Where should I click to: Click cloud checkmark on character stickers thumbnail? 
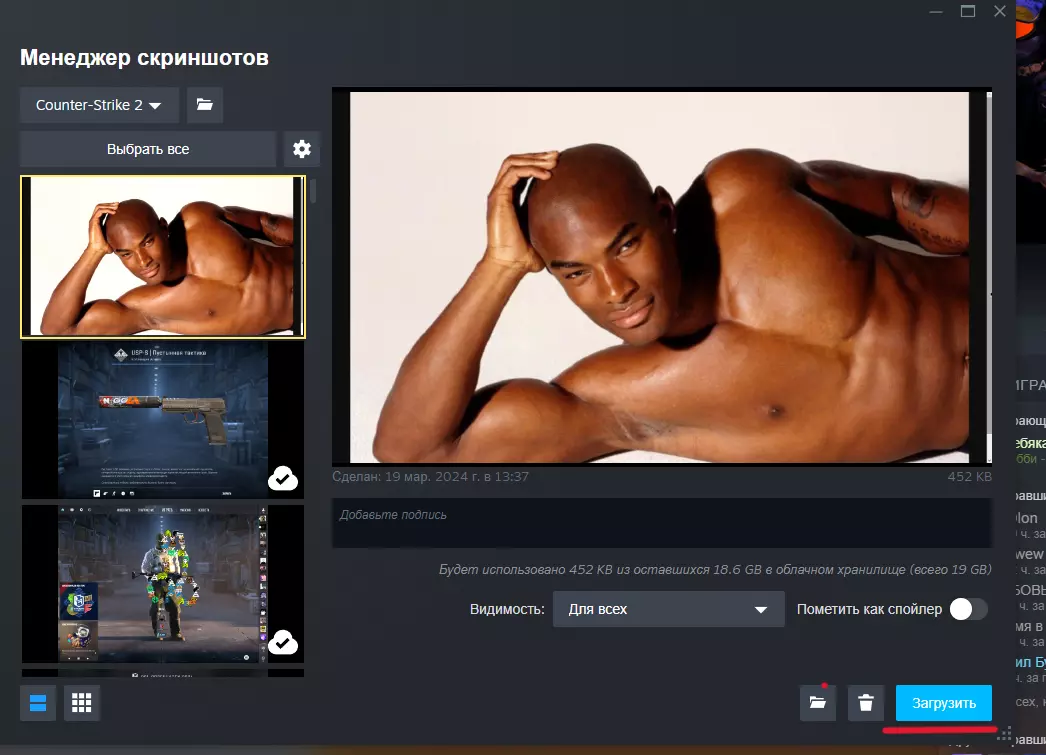pyautogui.click(x=283, y=642)
